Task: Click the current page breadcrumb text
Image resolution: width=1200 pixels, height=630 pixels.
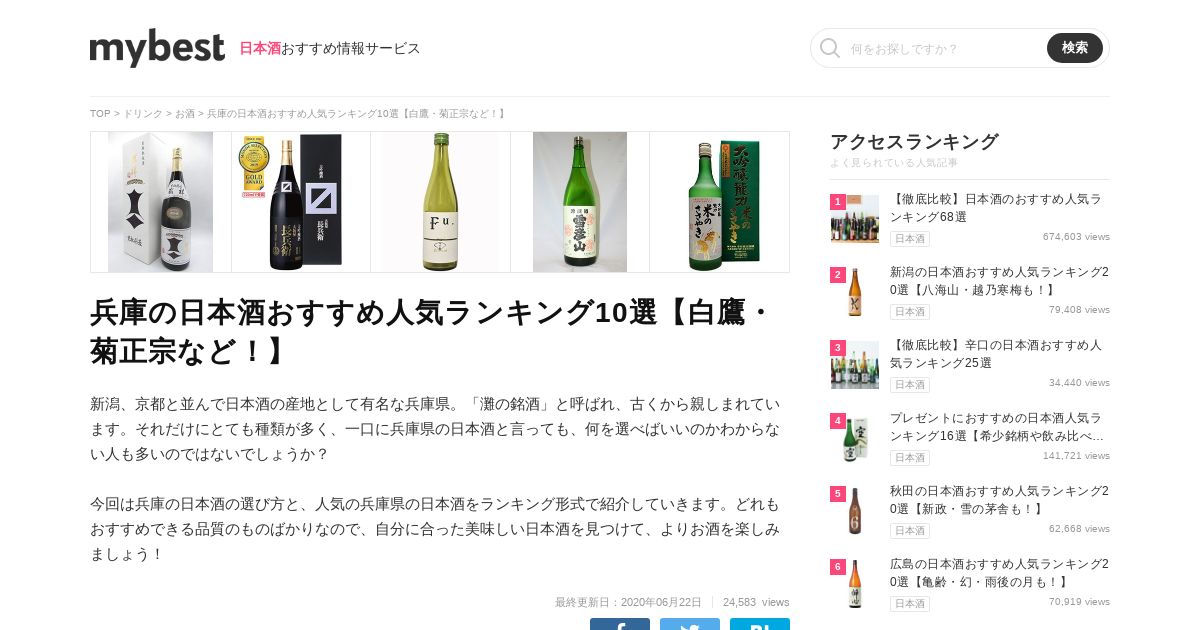Action: (356, 114)
